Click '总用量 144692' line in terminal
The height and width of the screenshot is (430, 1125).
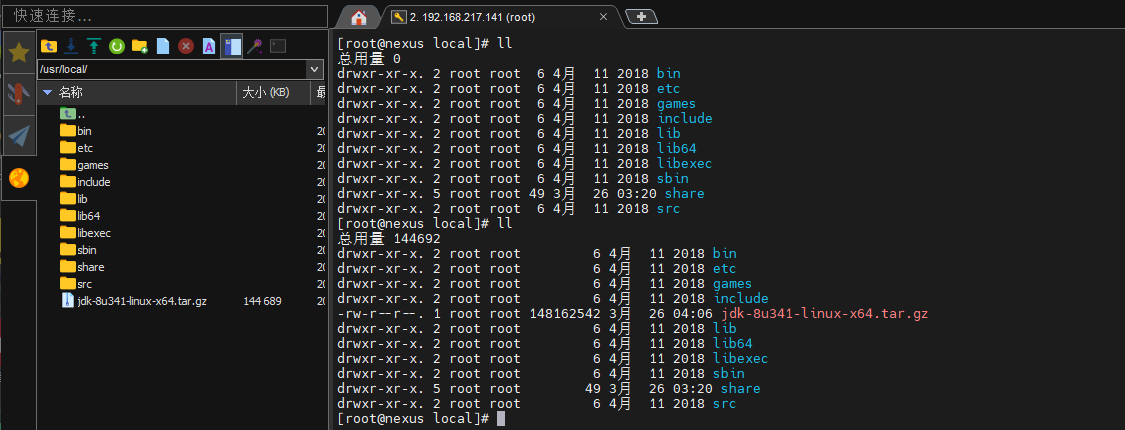pos(389,238)
